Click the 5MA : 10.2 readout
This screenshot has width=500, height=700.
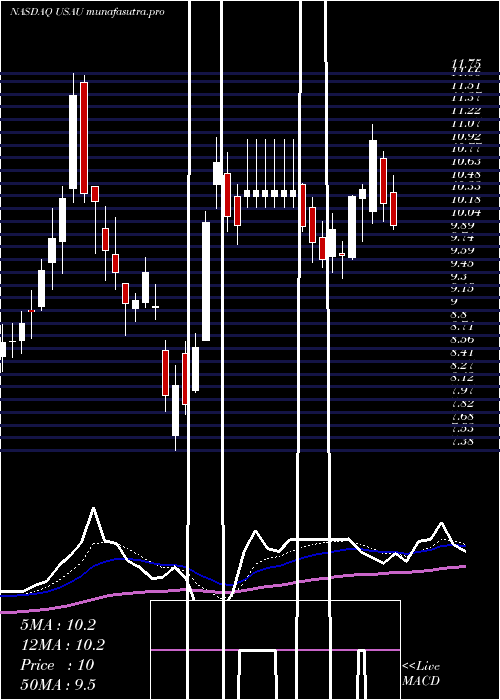click(58, 625)
